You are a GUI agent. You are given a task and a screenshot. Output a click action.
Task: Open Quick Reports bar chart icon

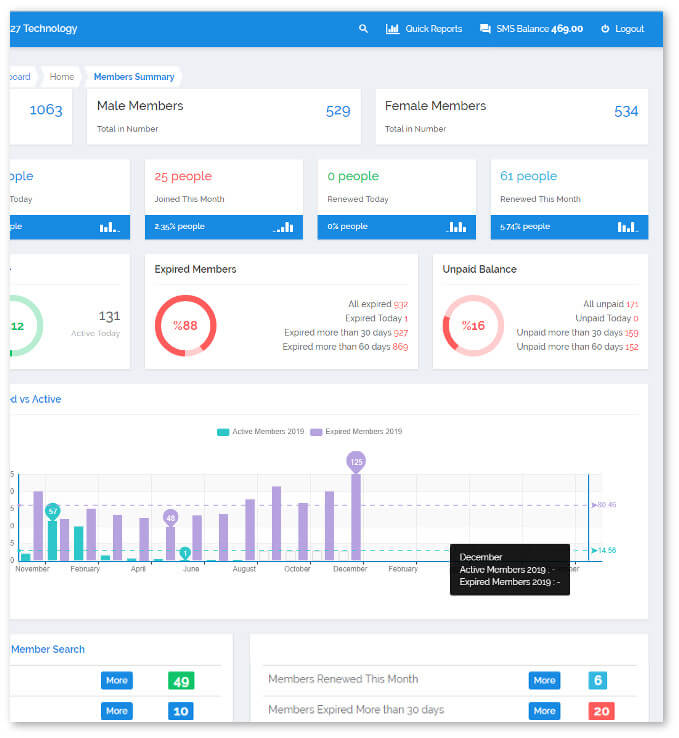[x=392, y=29]
